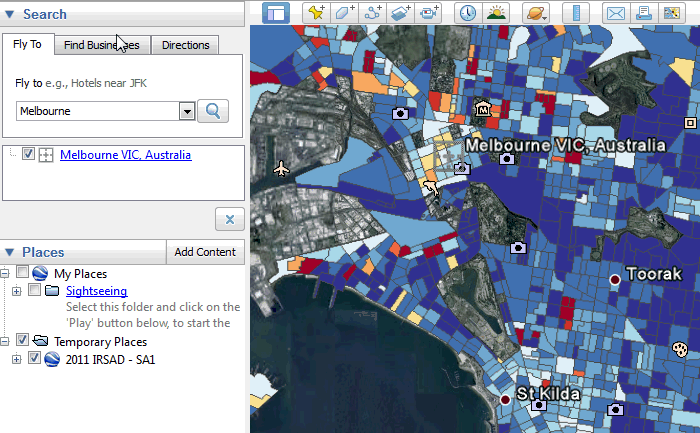Switch to the Find Businesses tab
This screenshot has width=700, height=433.
[101, 45]
